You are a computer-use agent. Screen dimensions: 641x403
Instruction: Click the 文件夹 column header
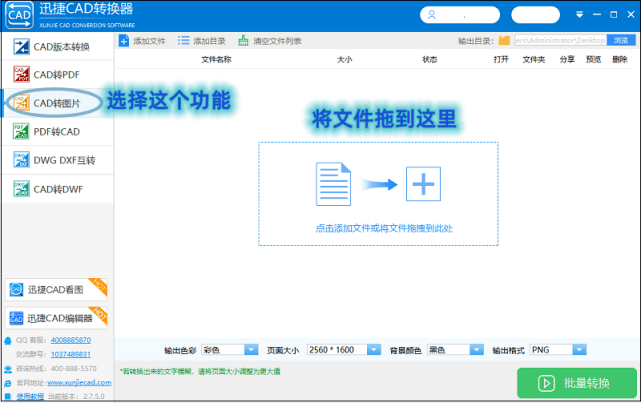click(533, 60)
